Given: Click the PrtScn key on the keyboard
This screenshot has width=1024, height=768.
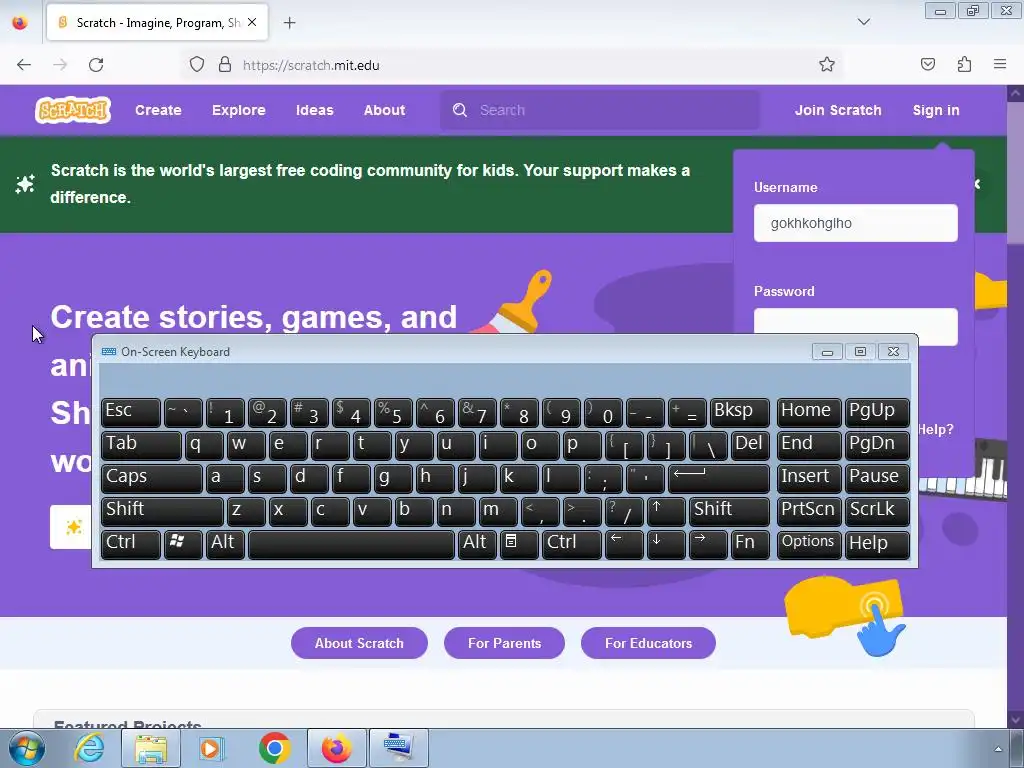Looking at the screenshot, I should pyautogui.click(x=808, y=511).
